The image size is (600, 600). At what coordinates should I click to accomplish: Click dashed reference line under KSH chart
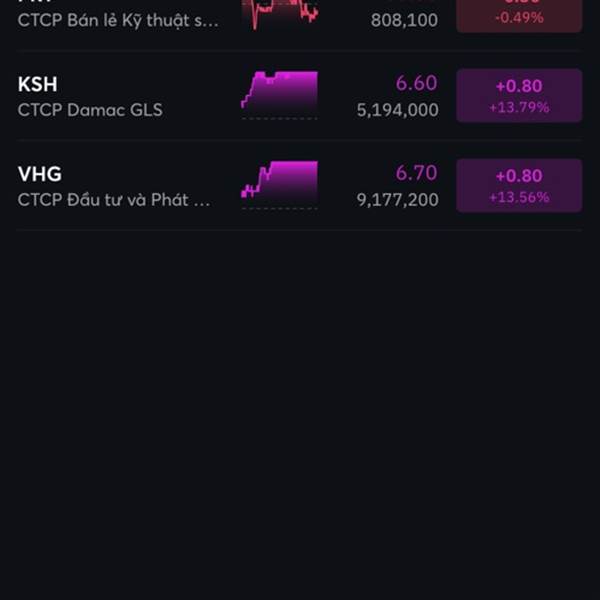[279, 119]
